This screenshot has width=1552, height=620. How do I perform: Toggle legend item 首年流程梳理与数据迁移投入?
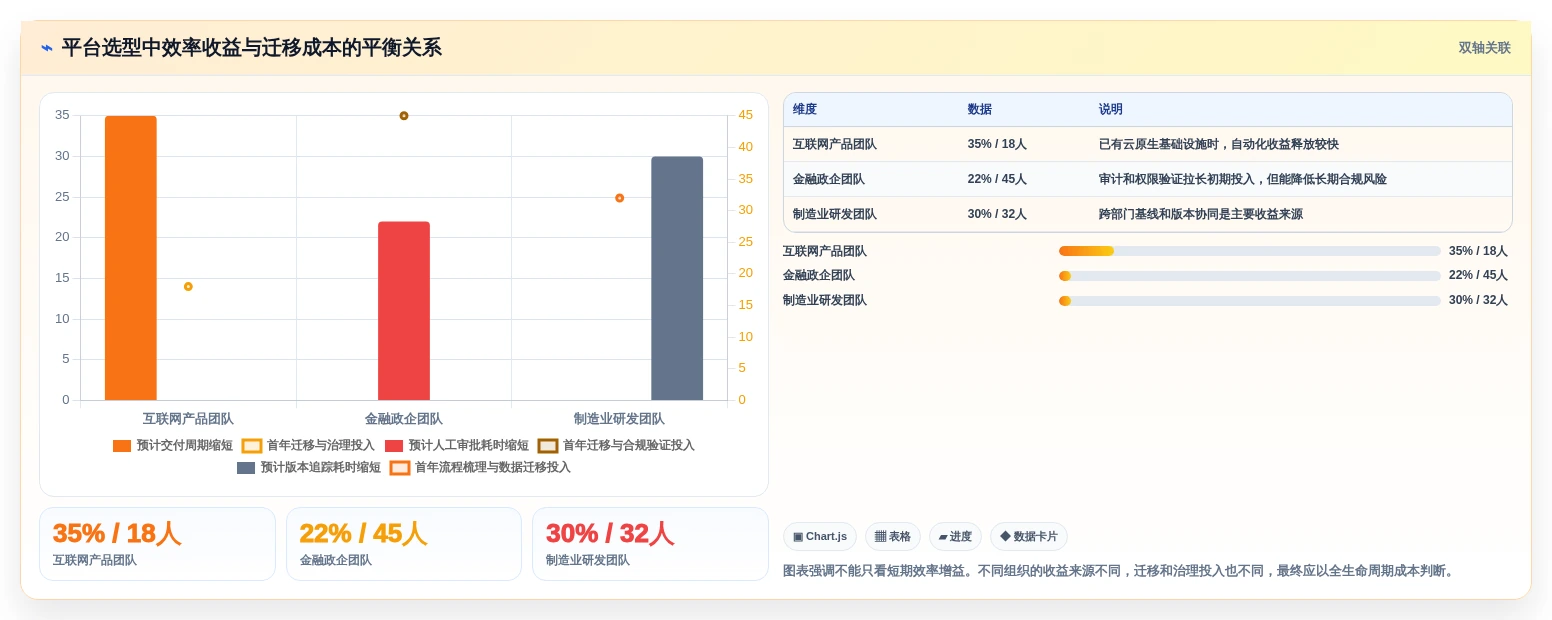[x=480, y=467]
